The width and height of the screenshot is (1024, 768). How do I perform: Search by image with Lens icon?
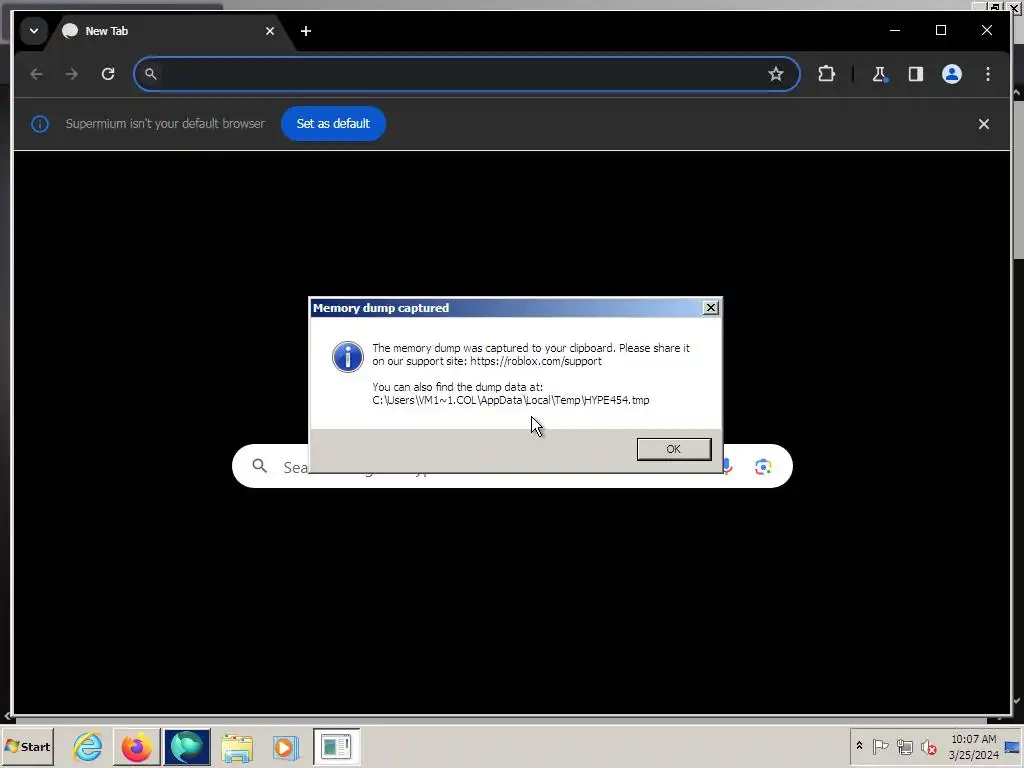(x=763, y=466)
